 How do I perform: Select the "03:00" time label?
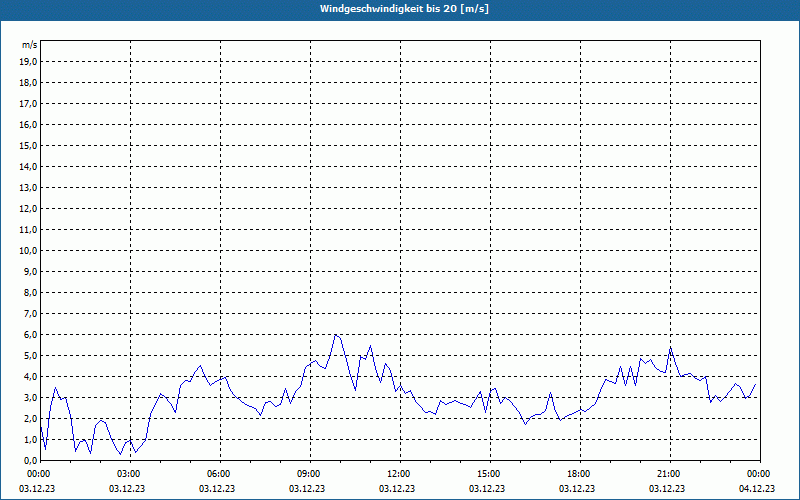tap(130, 474)
